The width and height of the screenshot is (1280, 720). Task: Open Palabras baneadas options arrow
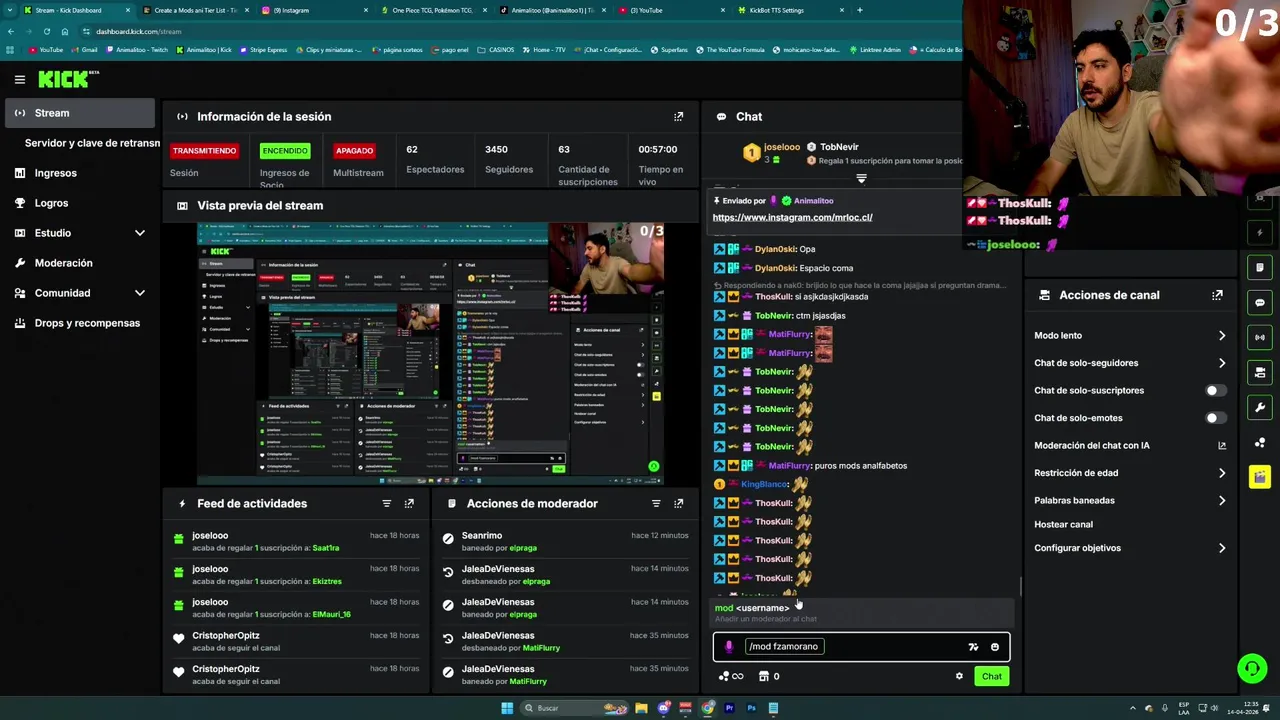(x=1222, y=501)
